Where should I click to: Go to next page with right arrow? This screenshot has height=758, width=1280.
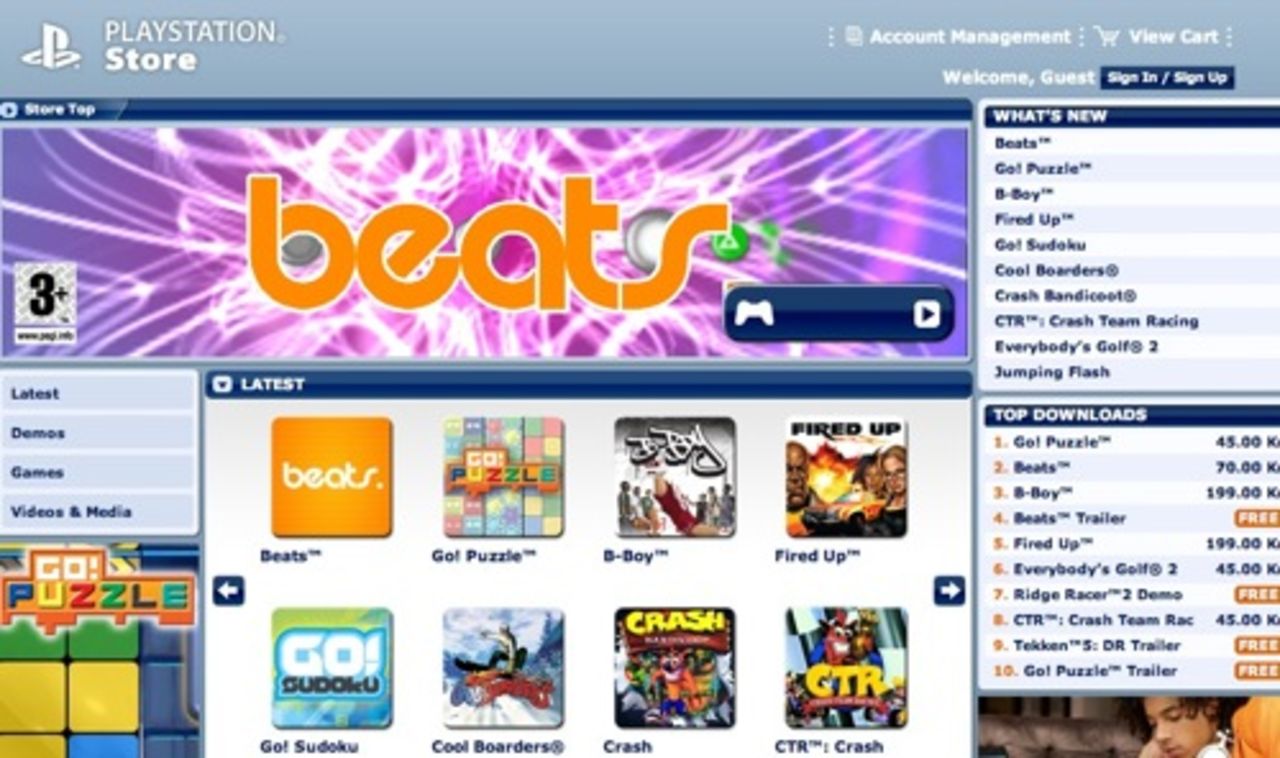[x=949, y=590]
